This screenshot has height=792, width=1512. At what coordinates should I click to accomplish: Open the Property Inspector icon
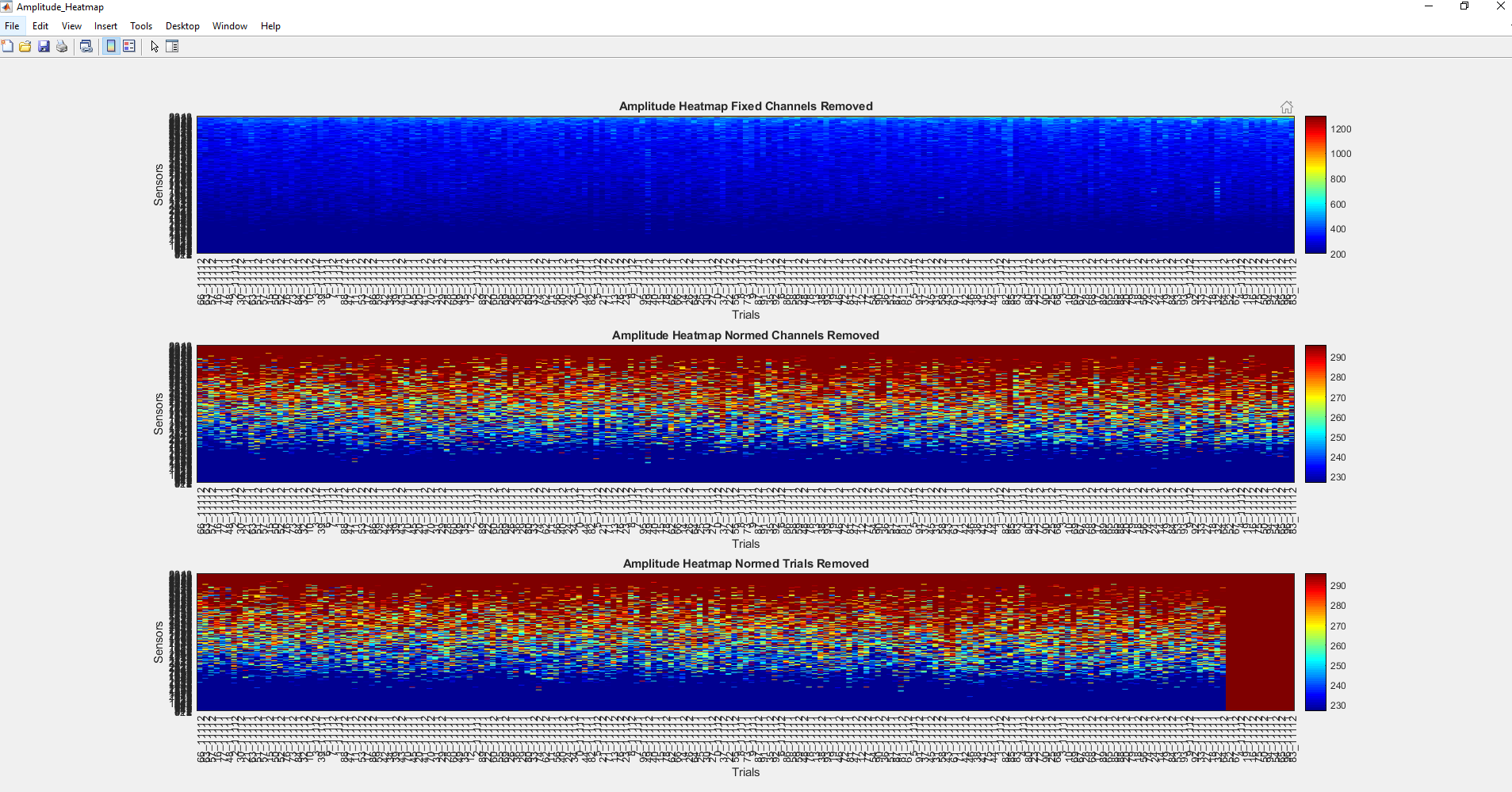pos(172,46)
